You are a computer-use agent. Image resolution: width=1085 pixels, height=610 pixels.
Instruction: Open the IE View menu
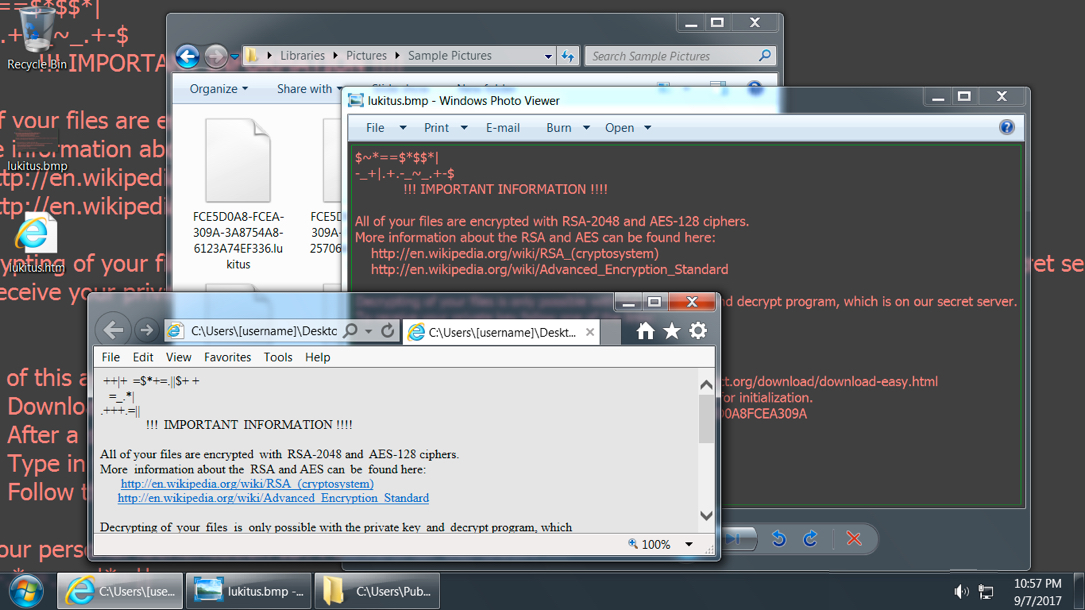[178, 357]
